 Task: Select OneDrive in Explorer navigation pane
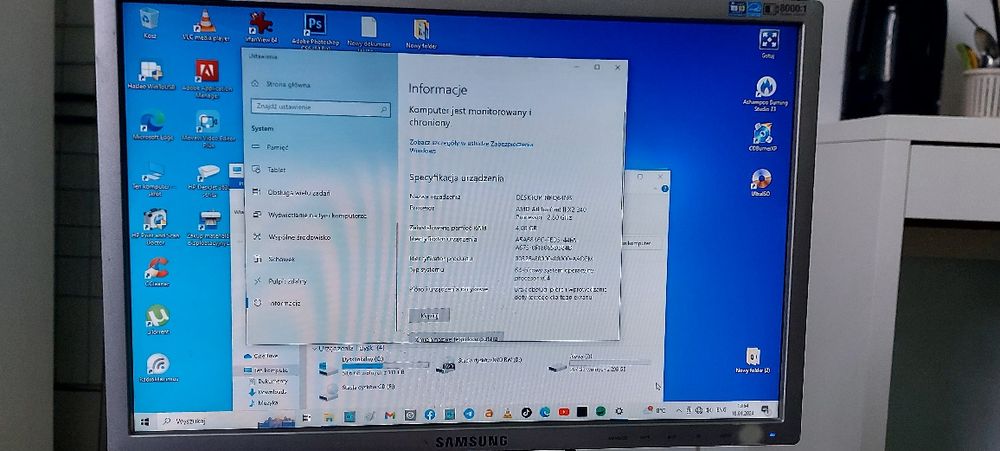(261, 357)
